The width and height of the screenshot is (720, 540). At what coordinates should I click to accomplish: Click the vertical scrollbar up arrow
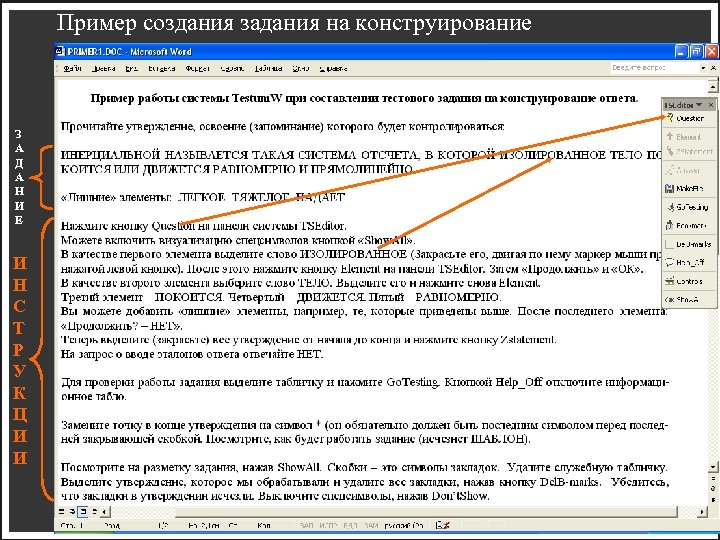(x=713, y=86)
